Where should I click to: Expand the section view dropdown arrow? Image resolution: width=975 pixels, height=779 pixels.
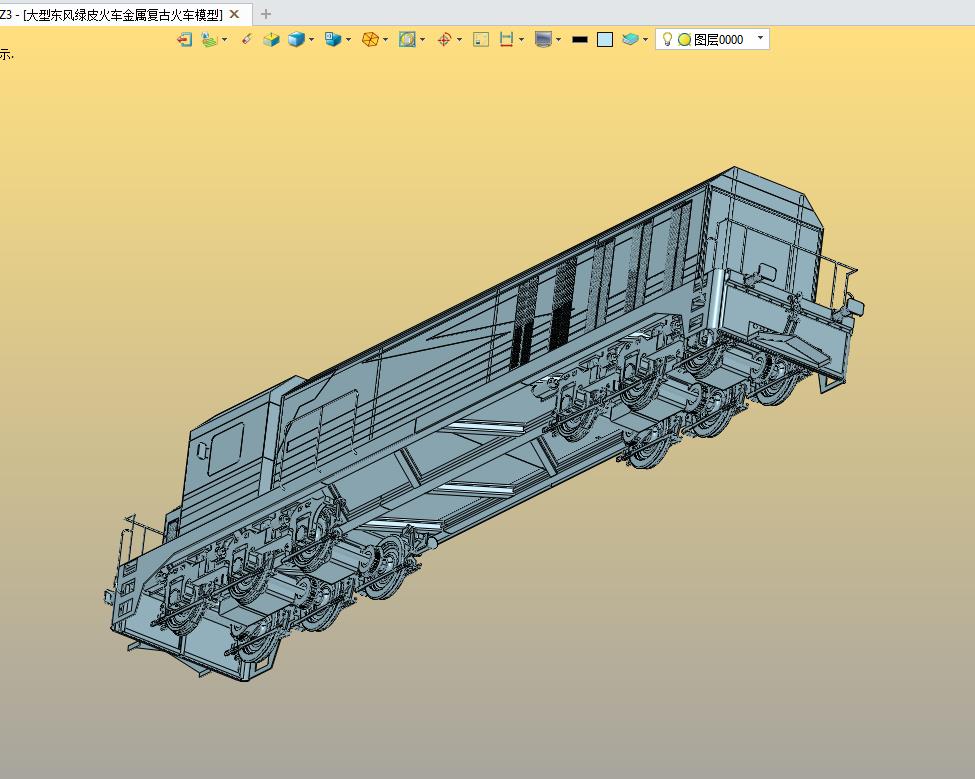423,40
